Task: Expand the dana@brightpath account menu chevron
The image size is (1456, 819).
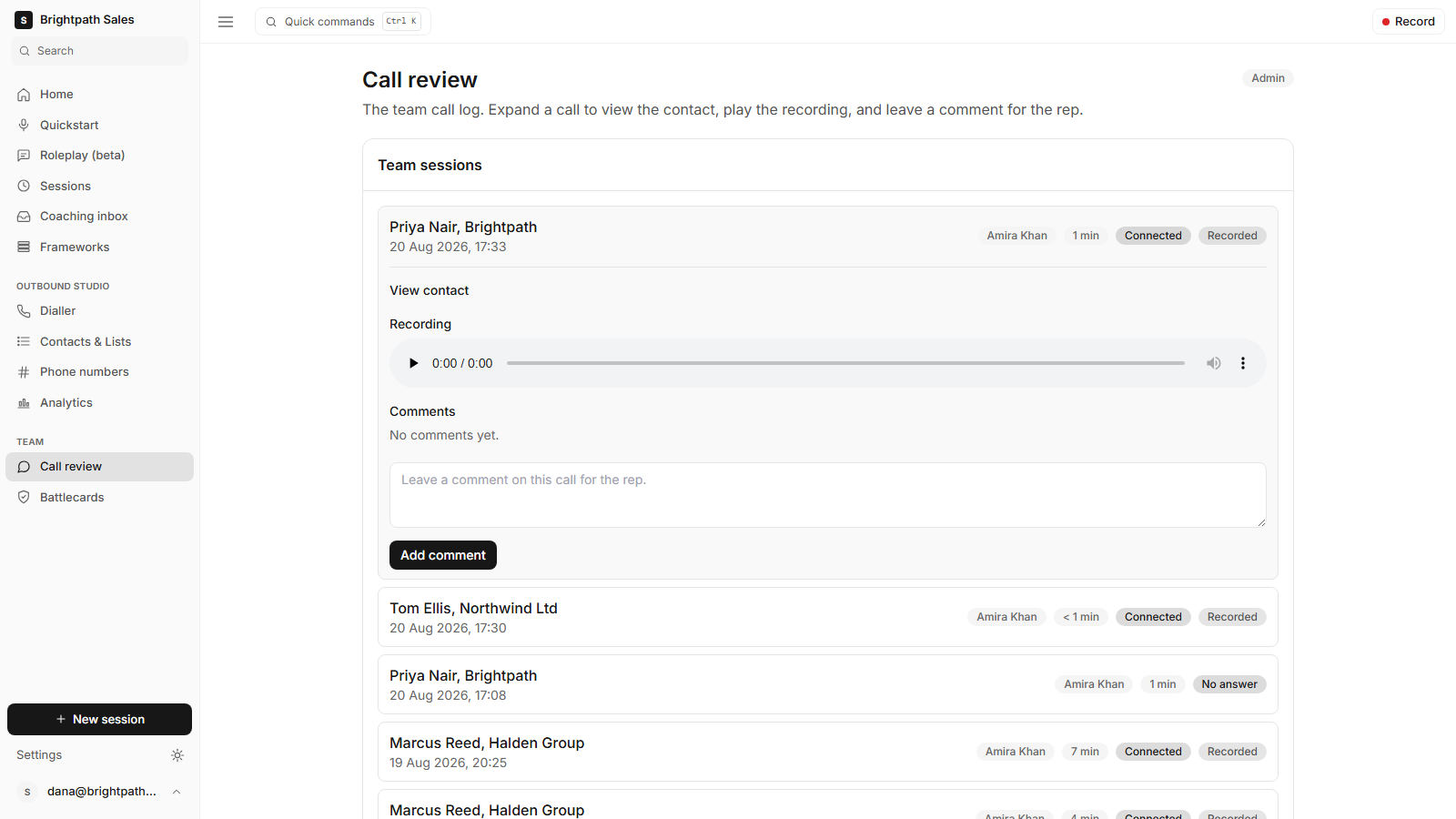Action: pyautogui.click(x=177, y=792)
